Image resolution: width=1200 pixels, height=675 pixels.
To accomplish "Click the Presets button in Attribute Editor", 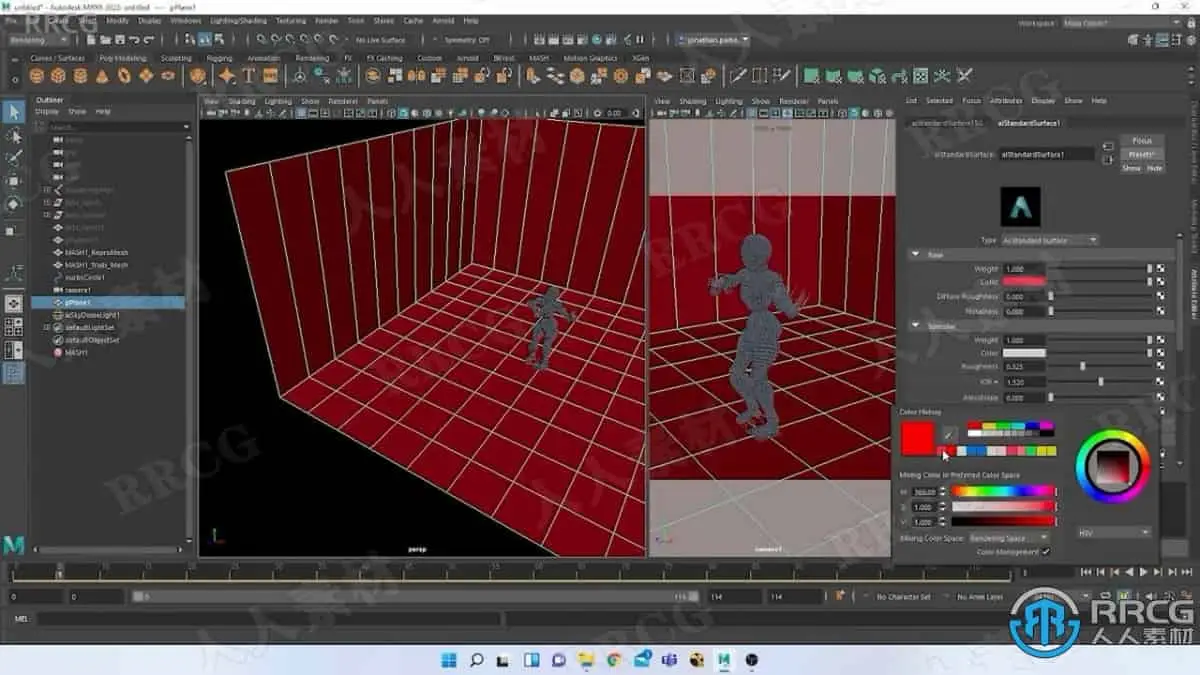I will point(1141,155).
